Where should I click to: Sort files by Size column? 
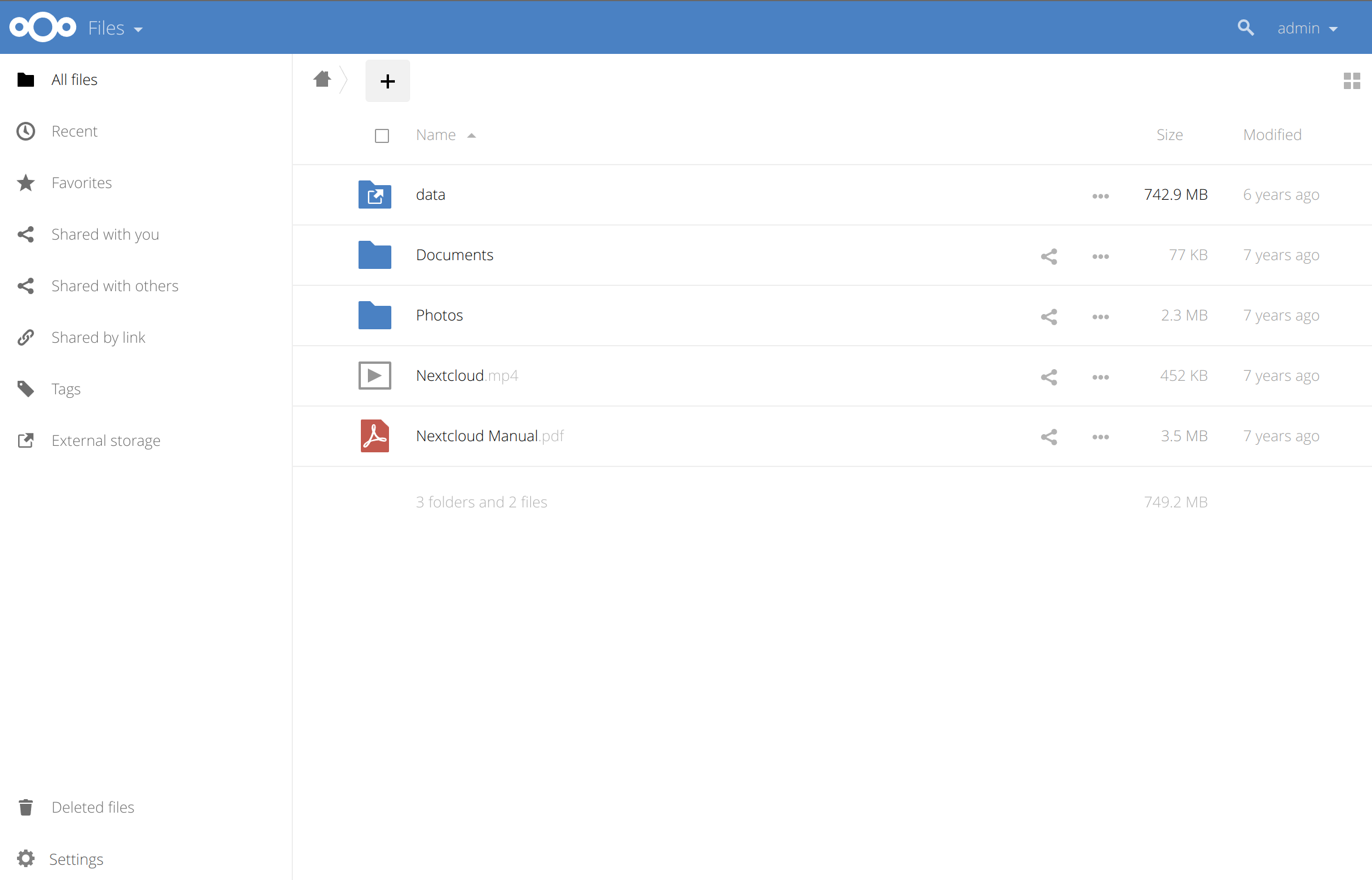1170,135
